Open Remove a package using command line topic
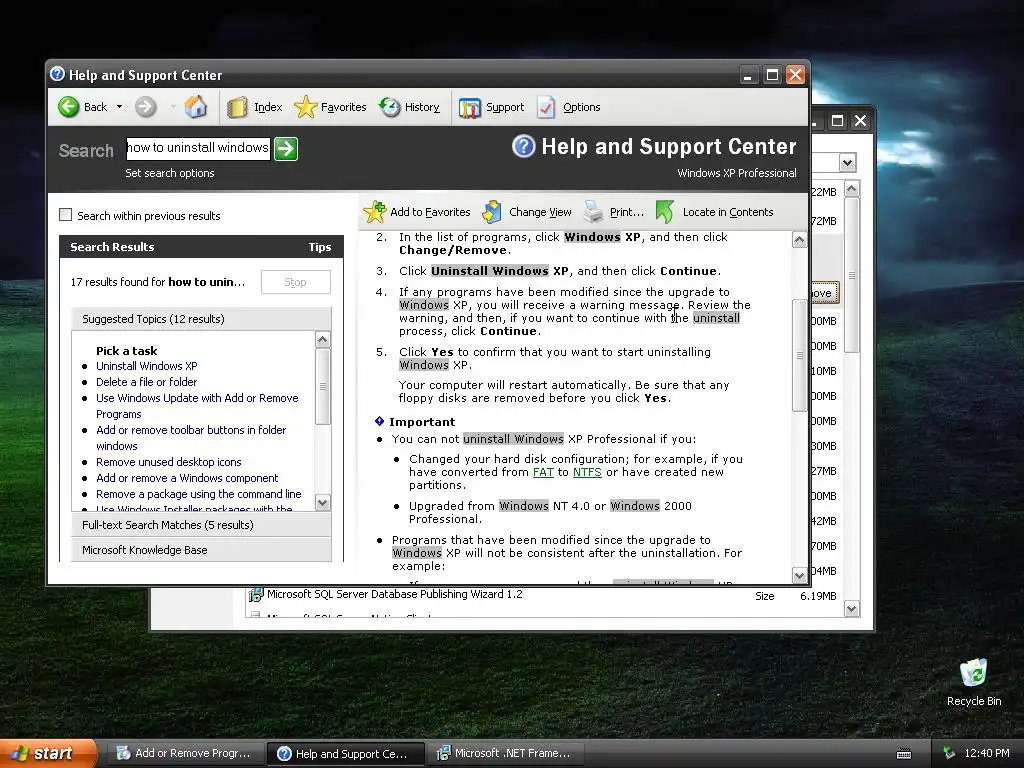 [199, 494]
